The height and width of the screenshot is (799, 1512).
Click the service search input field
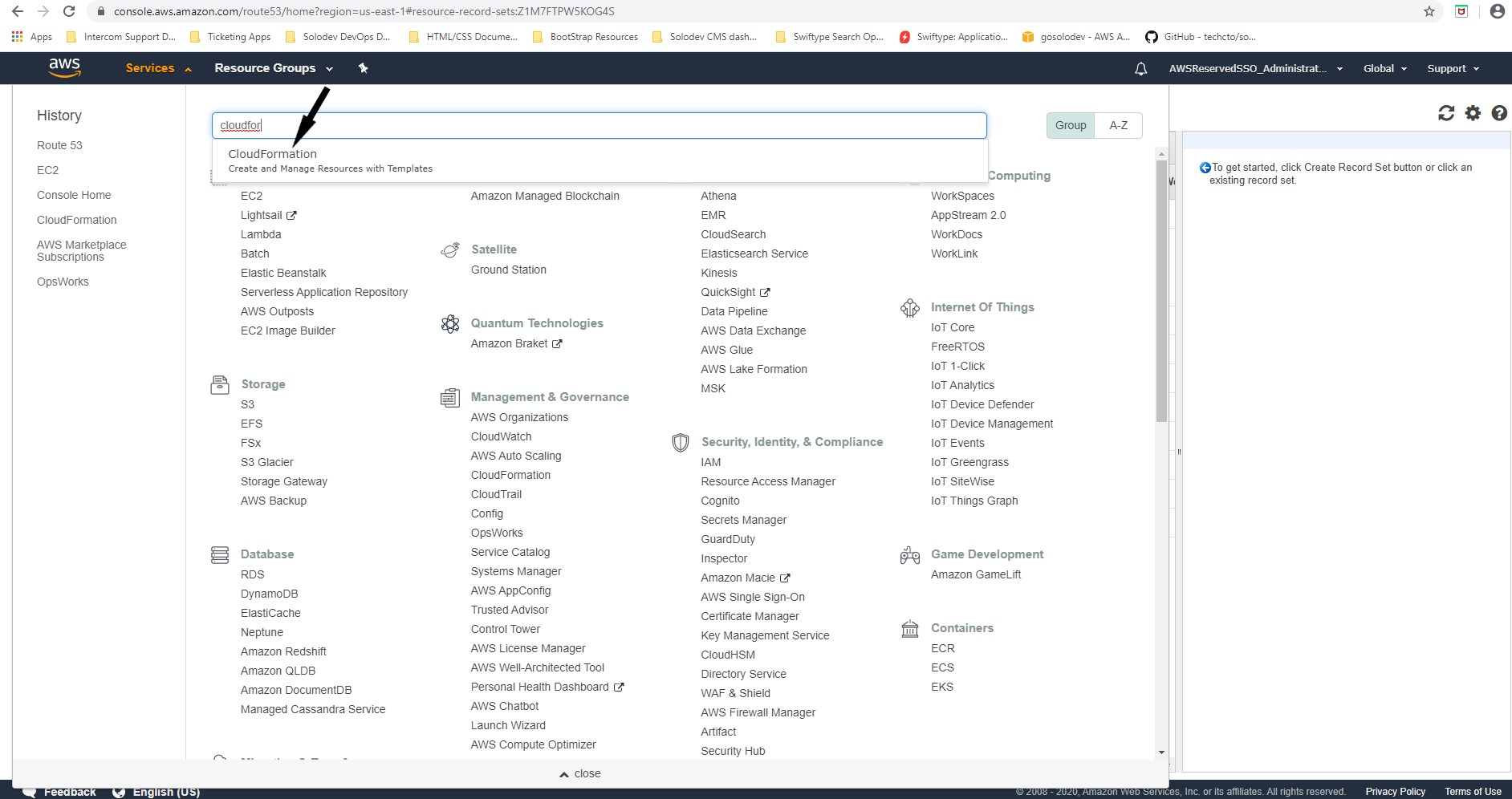click(599, 125)
